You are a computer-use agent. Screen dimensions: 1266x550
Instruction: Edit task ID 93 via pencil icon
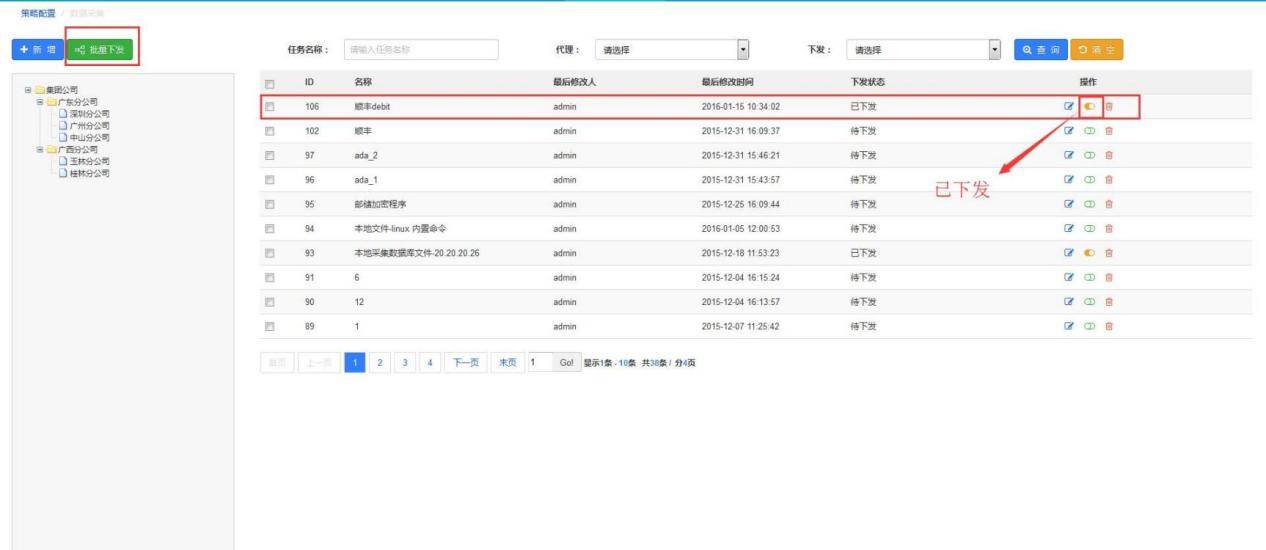[x=1070, y=252]
